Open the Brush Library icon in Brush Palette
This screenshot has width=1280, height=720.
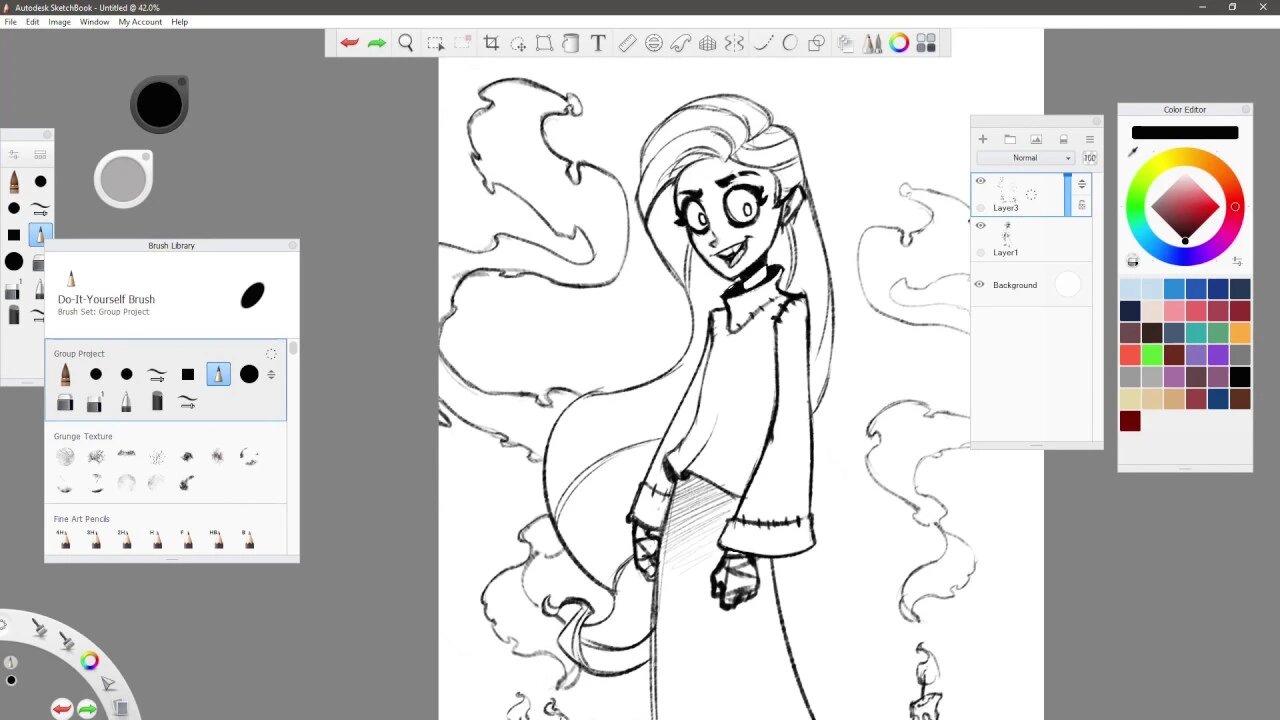40,155
